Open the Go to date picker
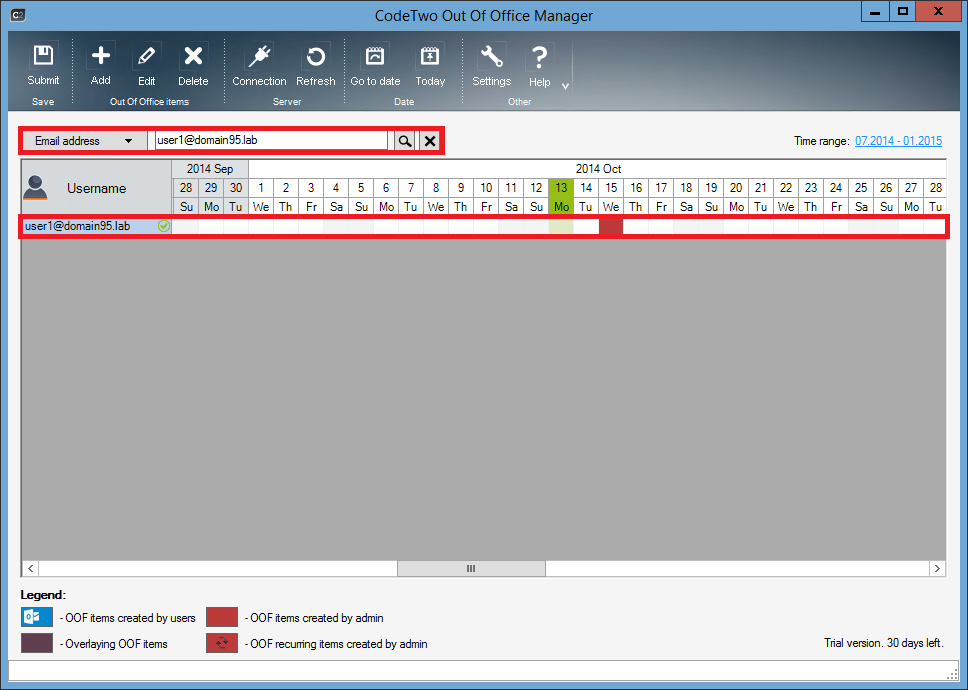Image resolution: width=968 pixels, height=690 pixels. click(375, 65)
